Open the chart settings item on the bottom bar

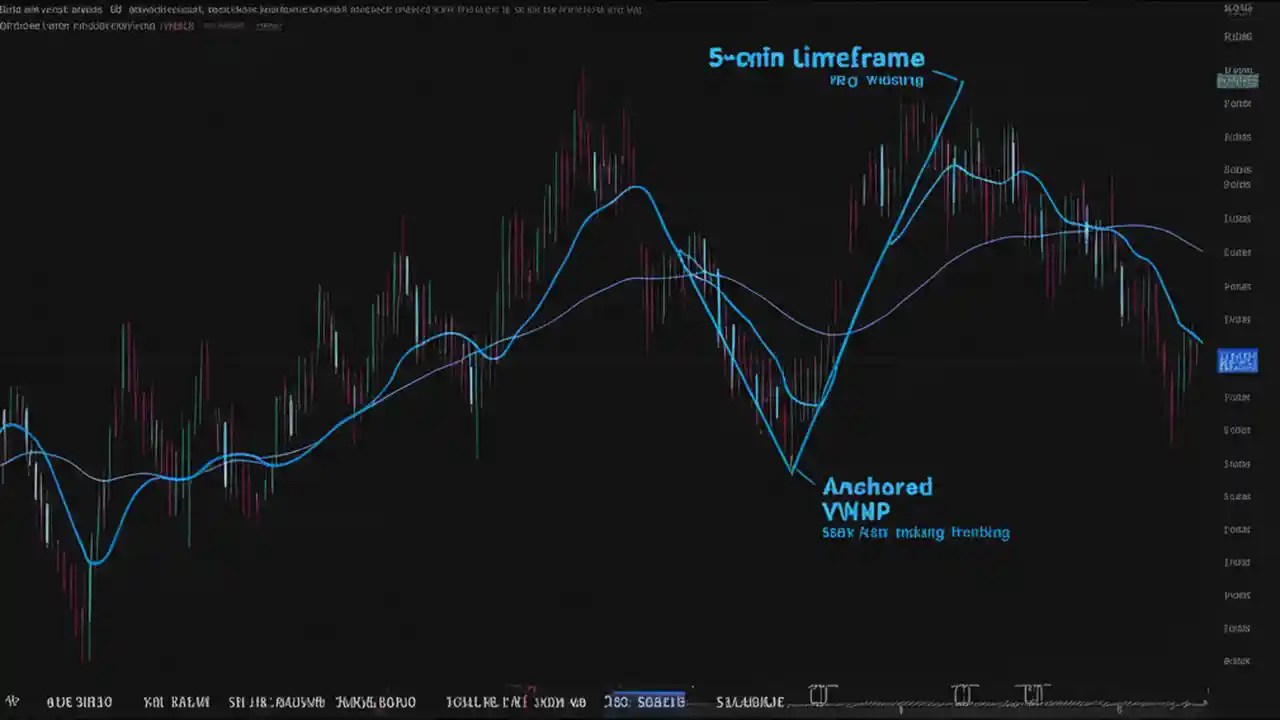click(175, 702)
